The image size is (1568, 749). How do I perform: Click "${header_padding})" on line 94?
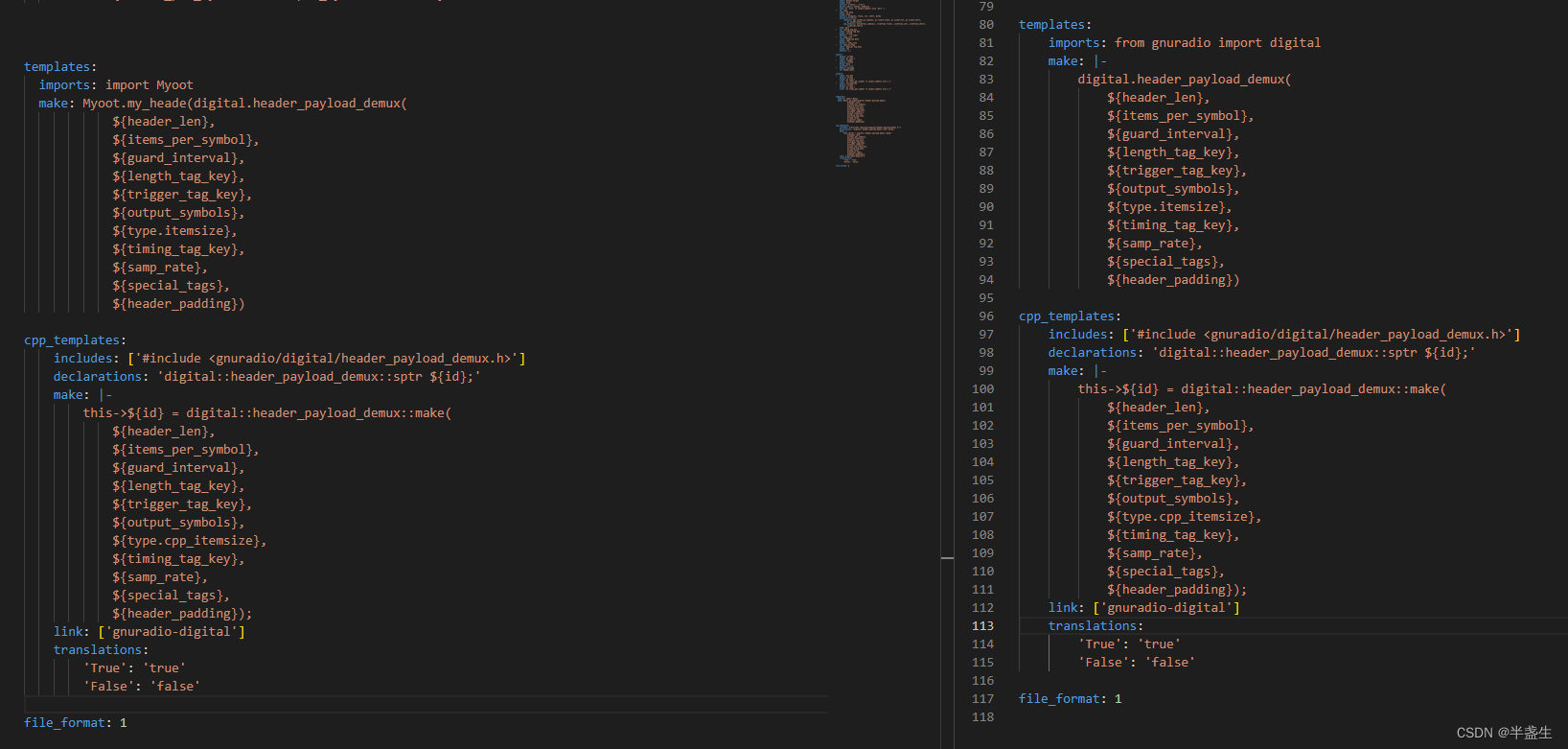[1173, 280]
